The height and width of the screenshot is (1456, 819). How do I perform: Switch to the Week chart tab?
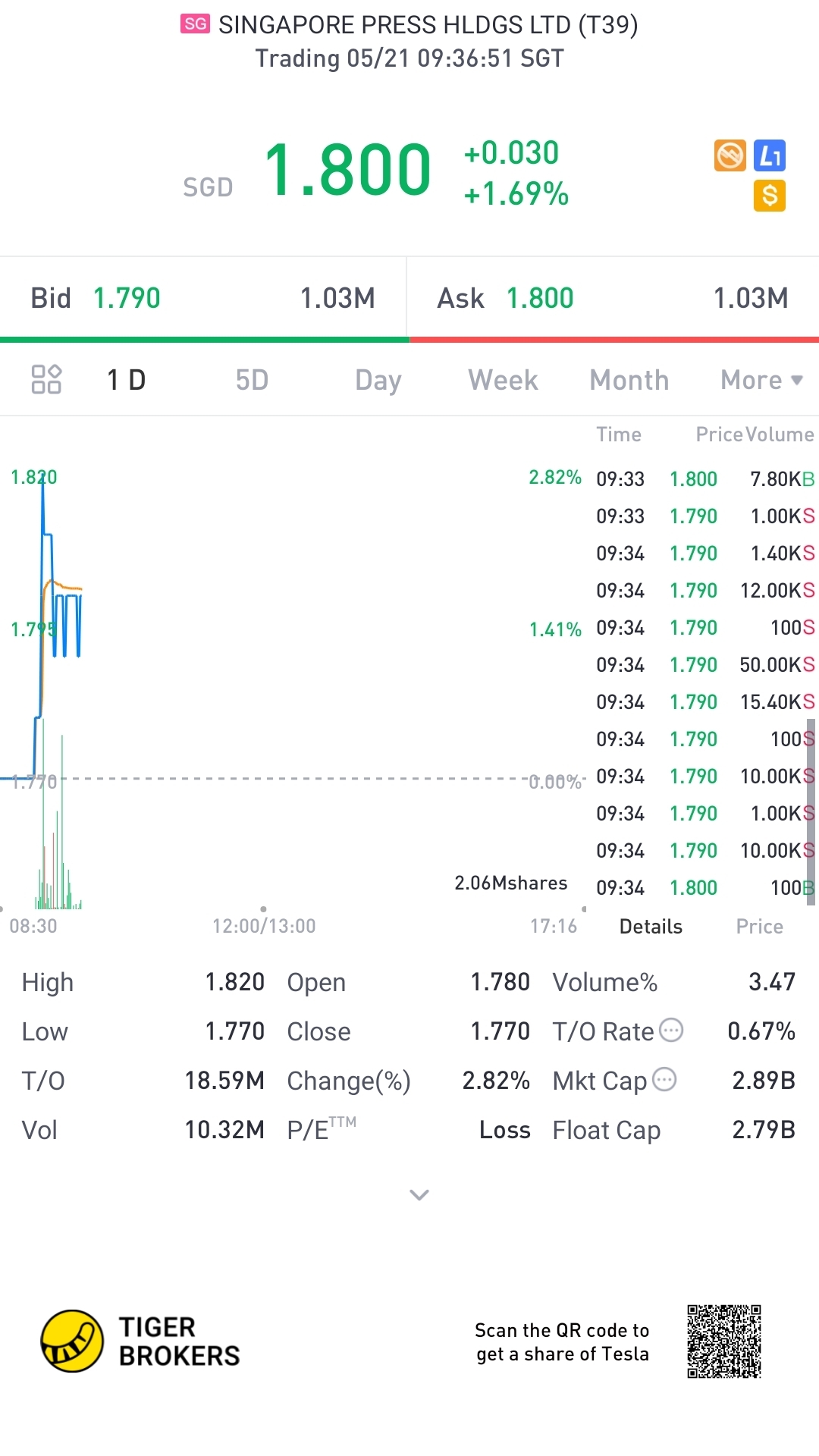503,380
